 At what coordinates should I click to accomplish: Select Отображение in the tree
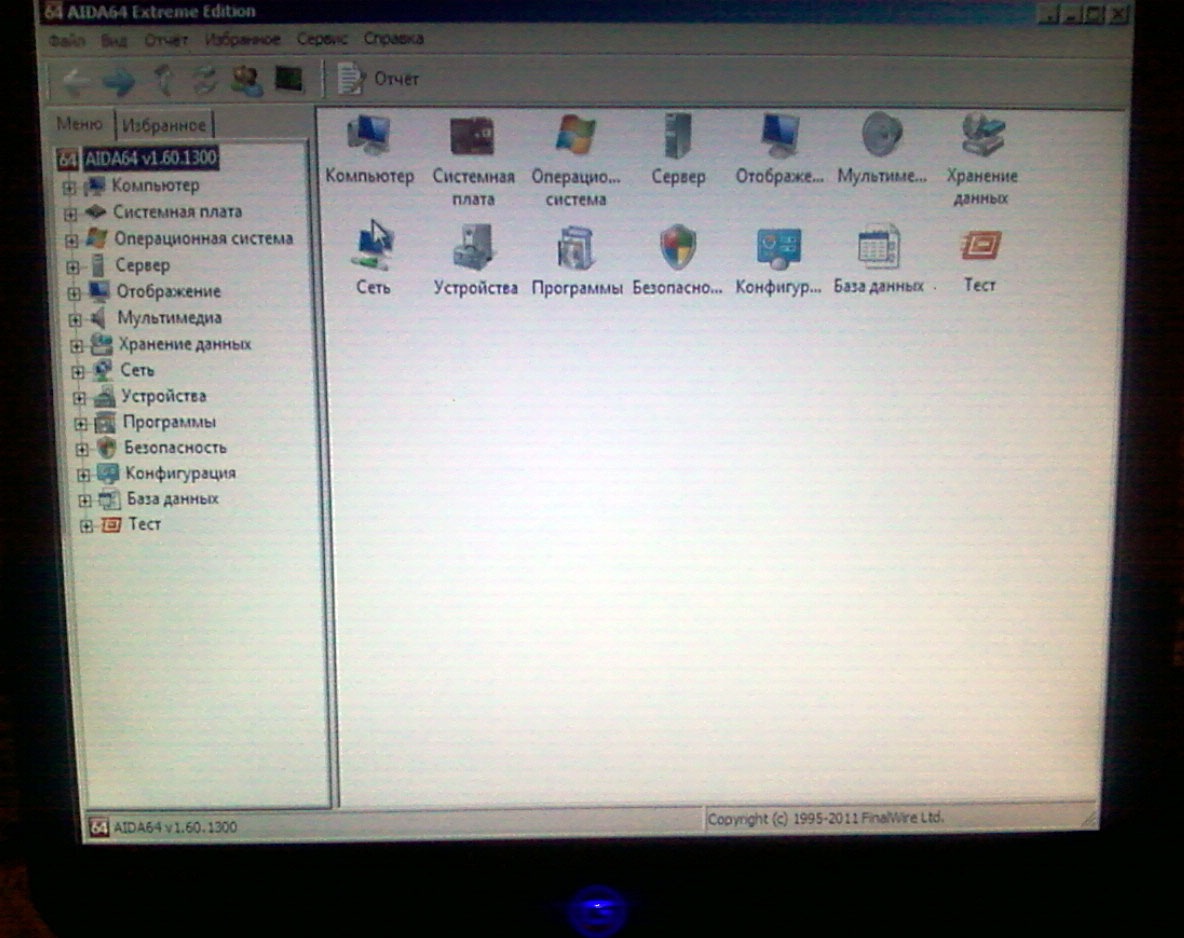coord(168,292)
